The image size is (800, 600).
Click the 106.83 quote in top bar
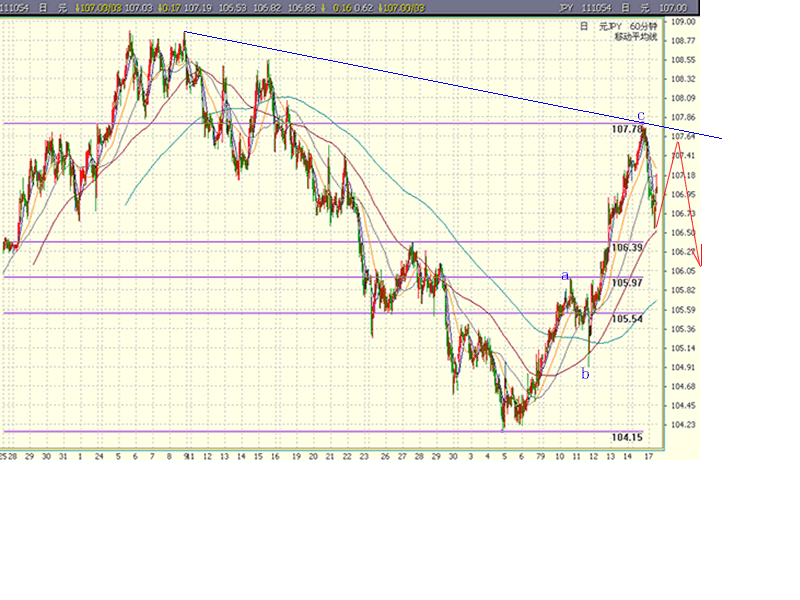(302, 8)
